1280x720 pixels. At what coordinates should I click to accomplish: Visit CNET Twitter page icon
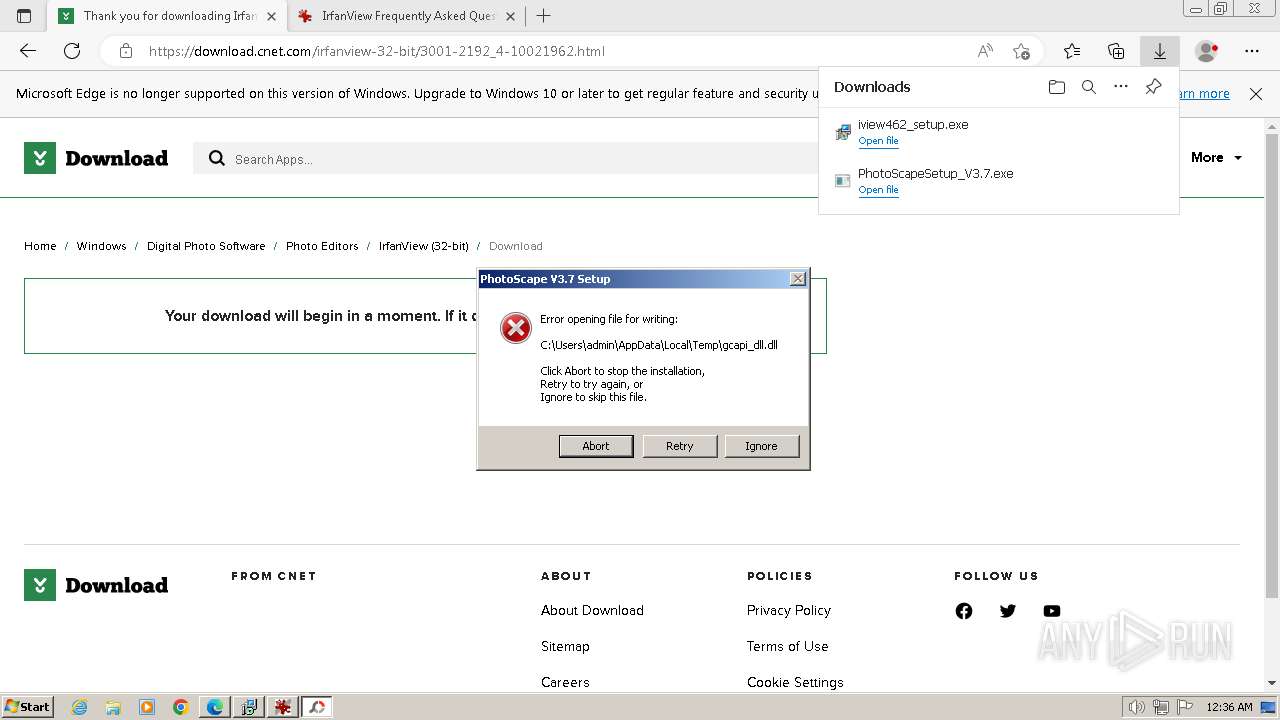pos(1008,611)
